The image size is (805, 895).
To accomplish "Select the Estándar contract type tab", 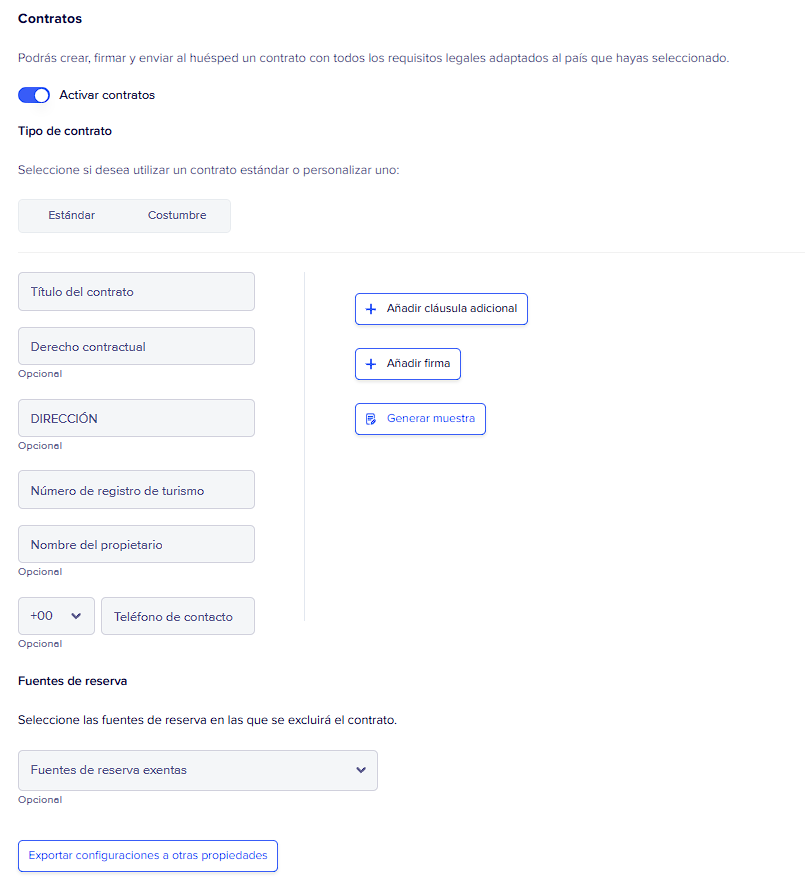I will click(x=72, y=215).
